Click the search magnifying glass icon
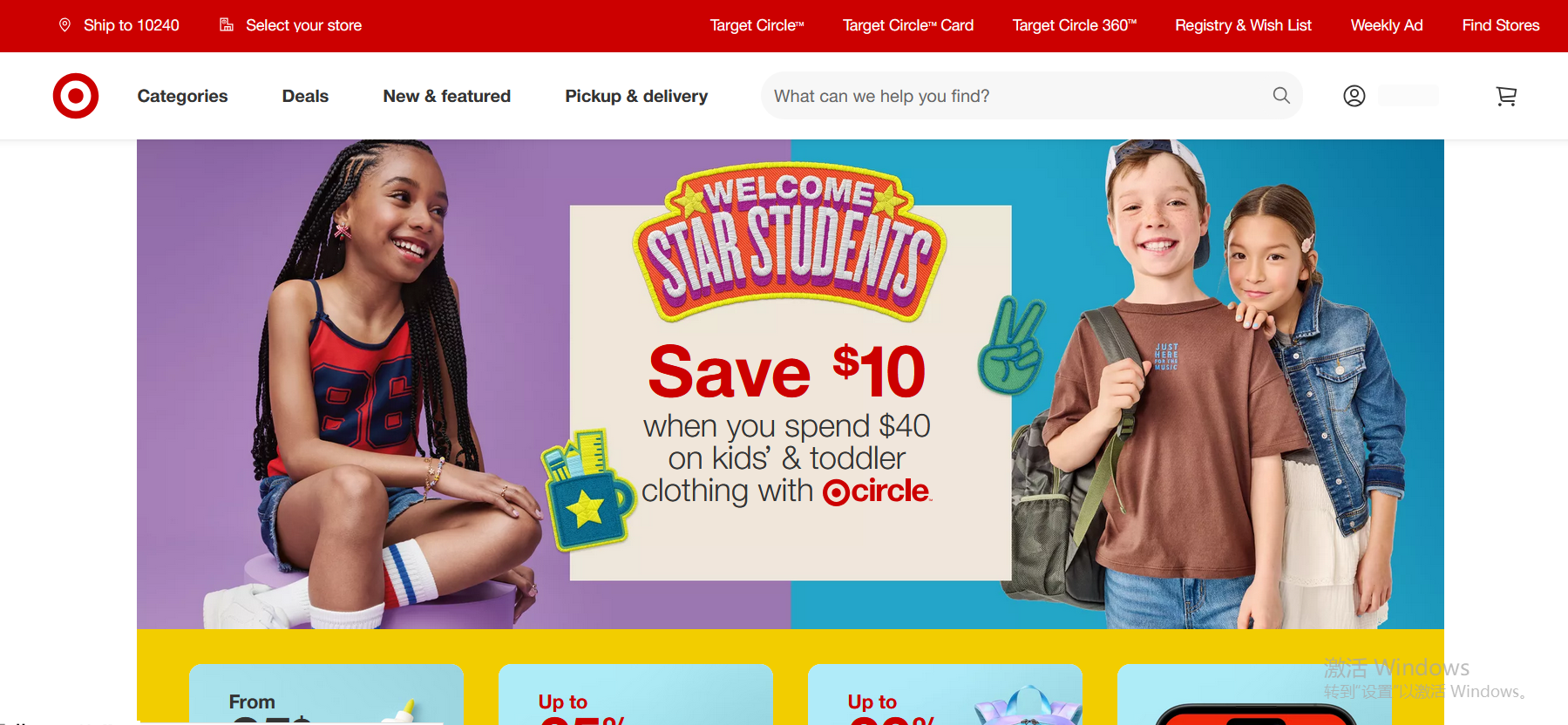Image resolution: width=1568 pixels, height=725 pixels. click(x=1281, y=96)
